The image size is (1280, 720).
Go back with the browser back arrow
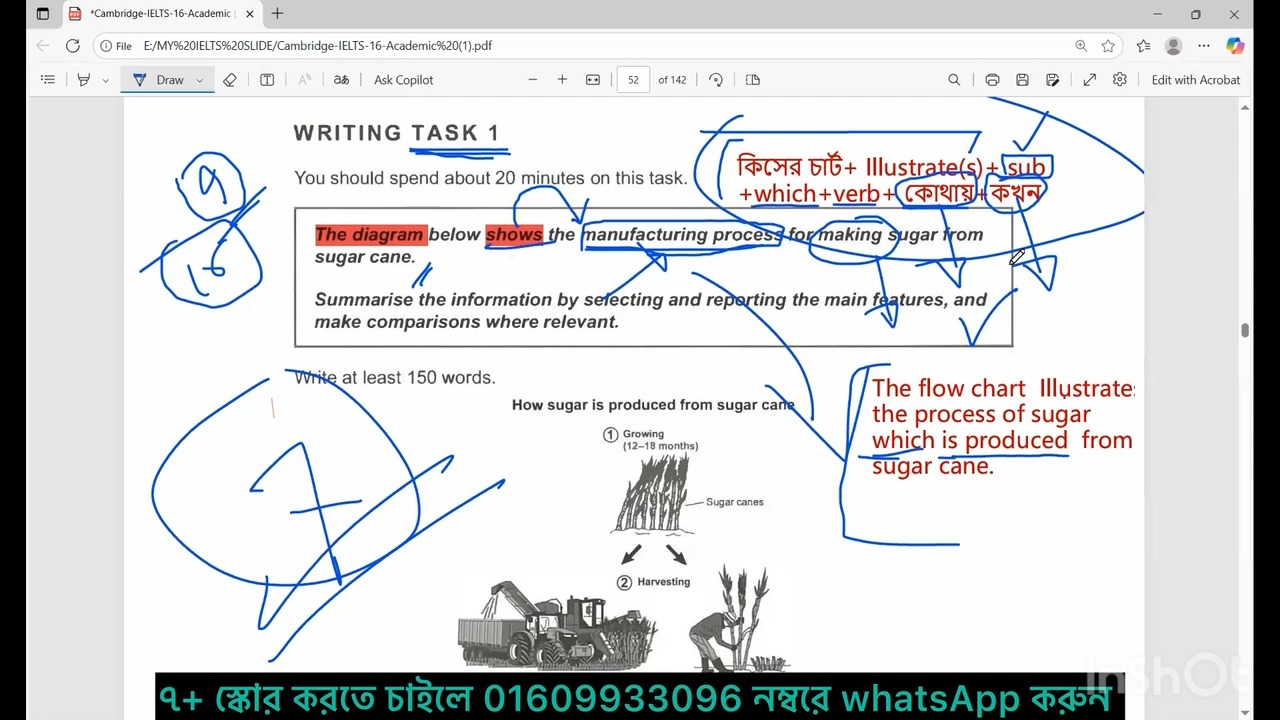coord(42,46)
